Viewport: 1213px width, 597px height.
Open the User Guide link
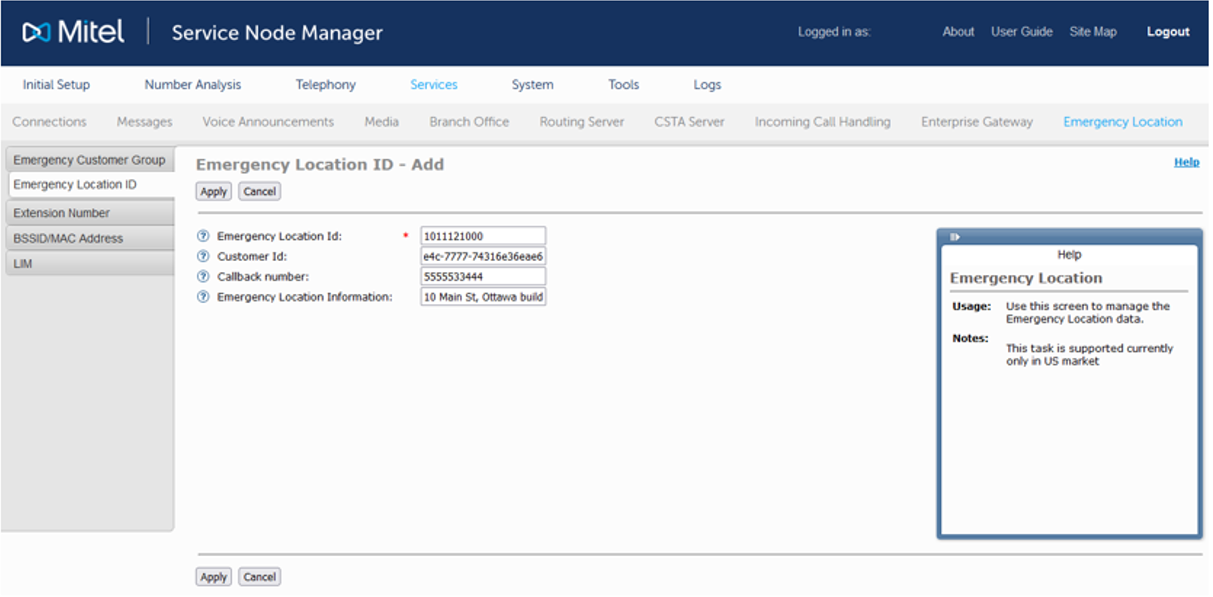pos(1021,32)
